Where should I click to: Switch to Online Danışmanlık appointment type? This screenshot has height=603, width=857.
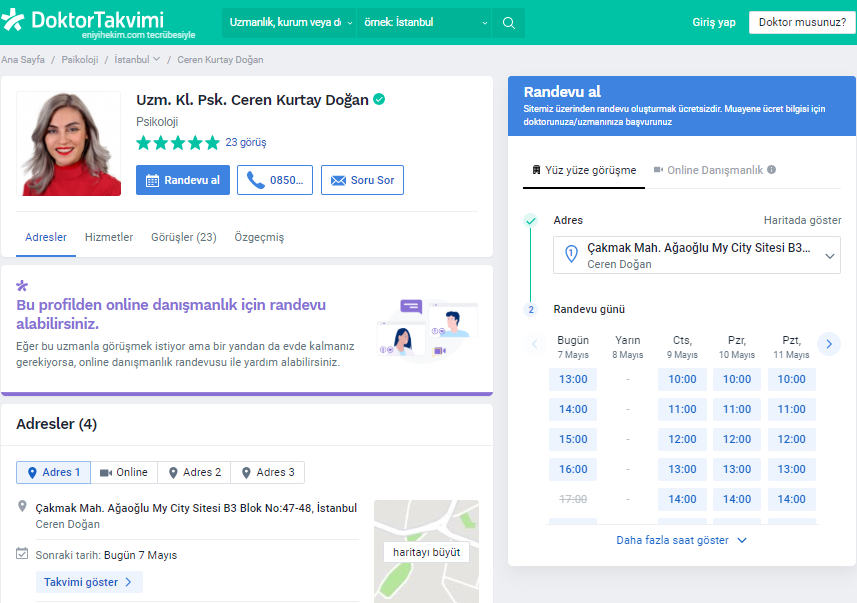707,170
